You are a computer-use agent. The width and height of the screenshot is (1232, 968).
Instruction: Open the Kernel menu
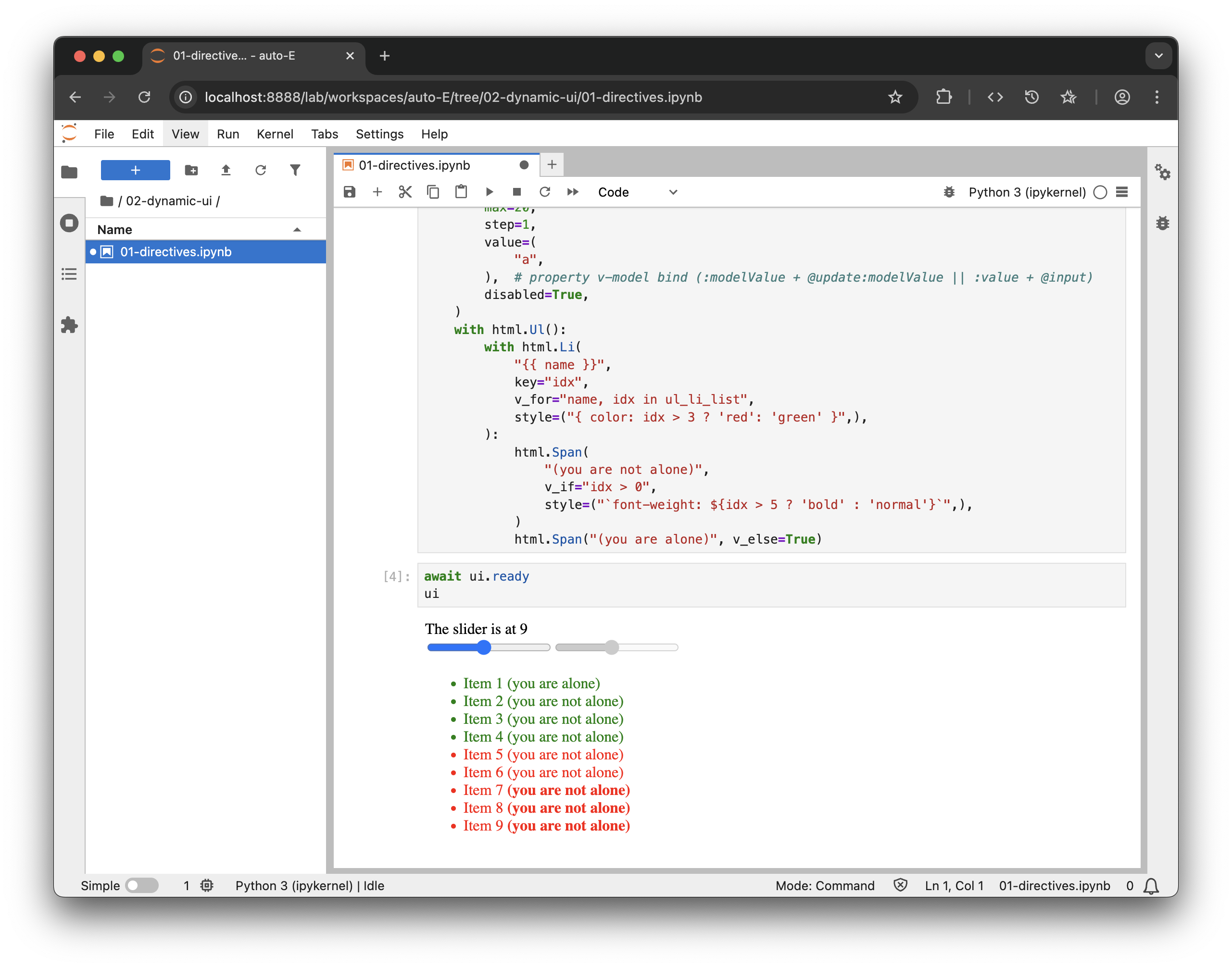pos(275,134)
